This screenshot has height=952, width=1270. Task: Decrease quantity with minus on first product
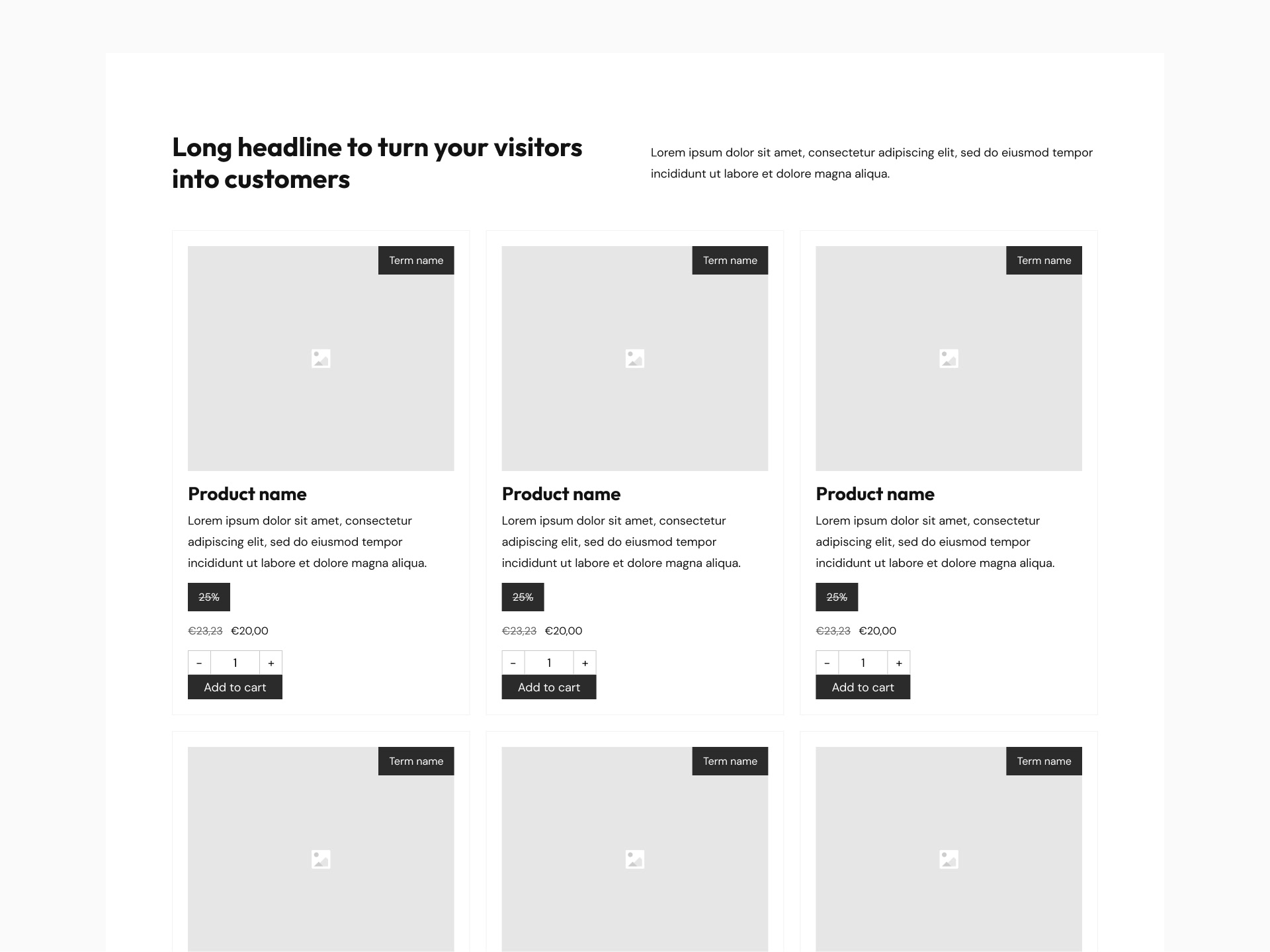[199, 663]
